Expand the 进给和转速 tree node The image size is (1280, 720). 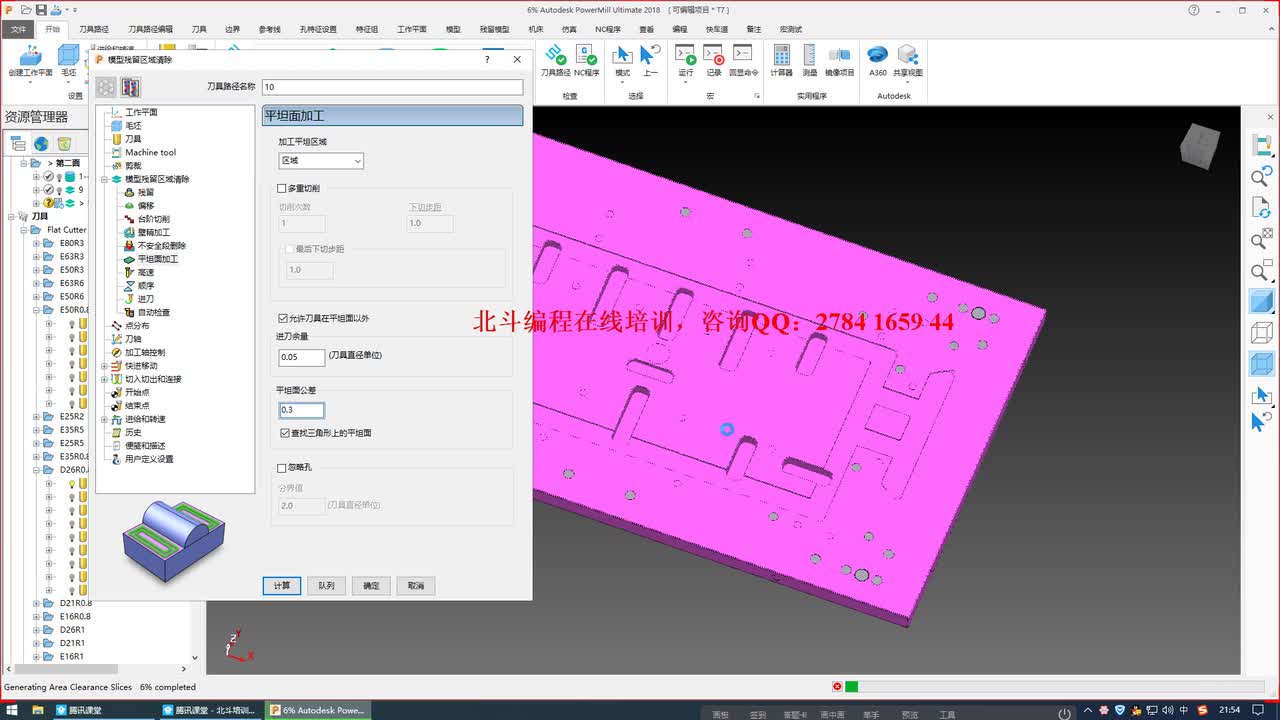coord(104,419)
